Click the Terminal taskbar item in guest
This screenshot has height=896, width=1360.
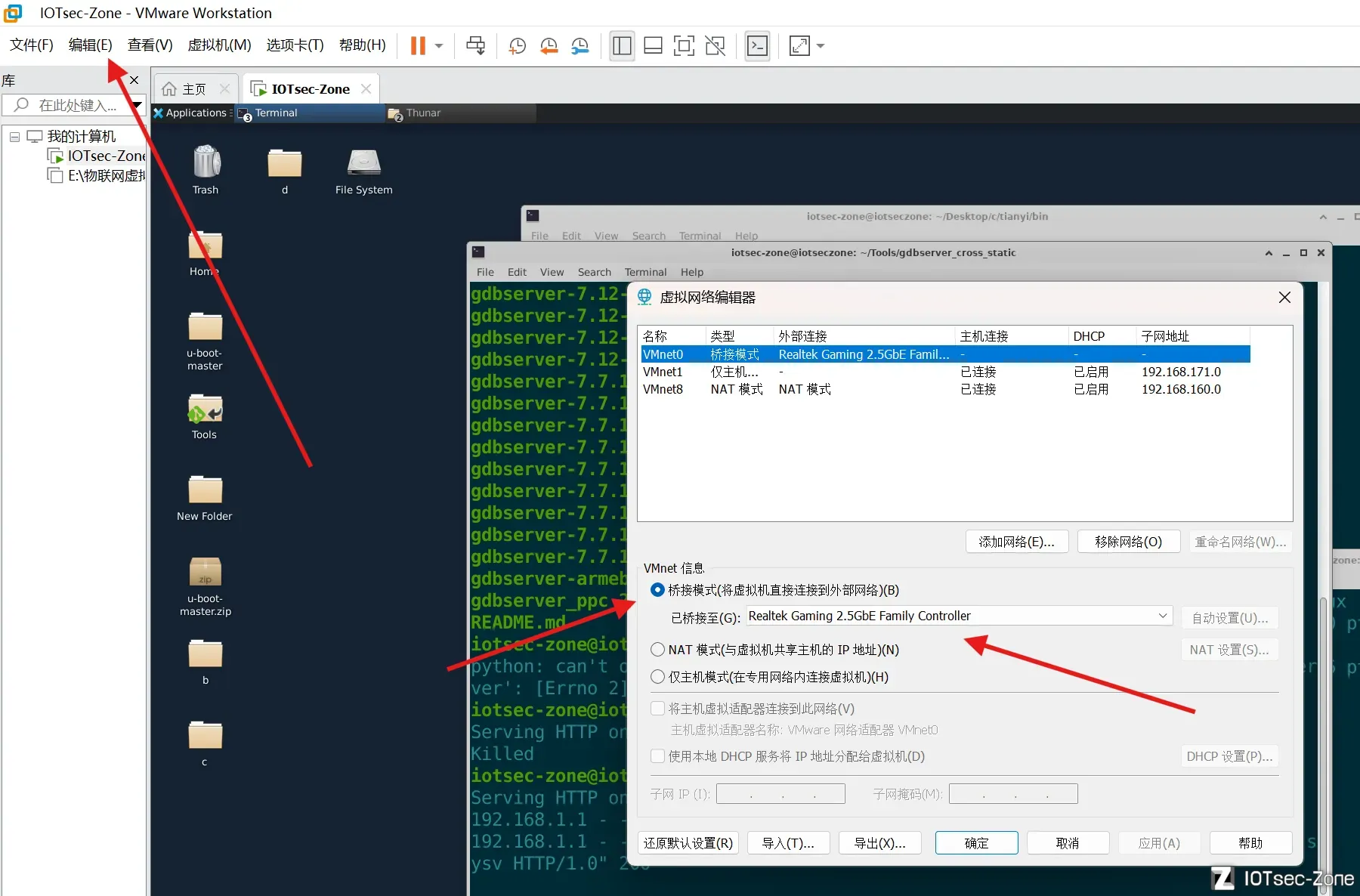(310, 113)
